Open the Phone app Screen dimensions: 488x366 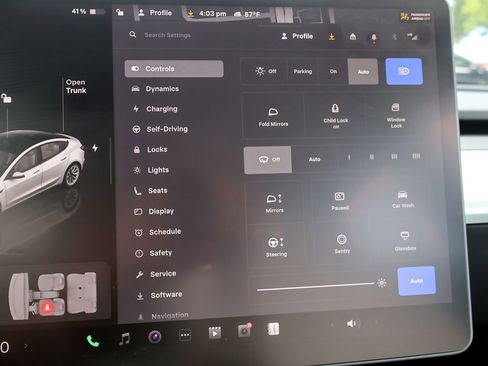pyautogui.click(x=93, y=341)
